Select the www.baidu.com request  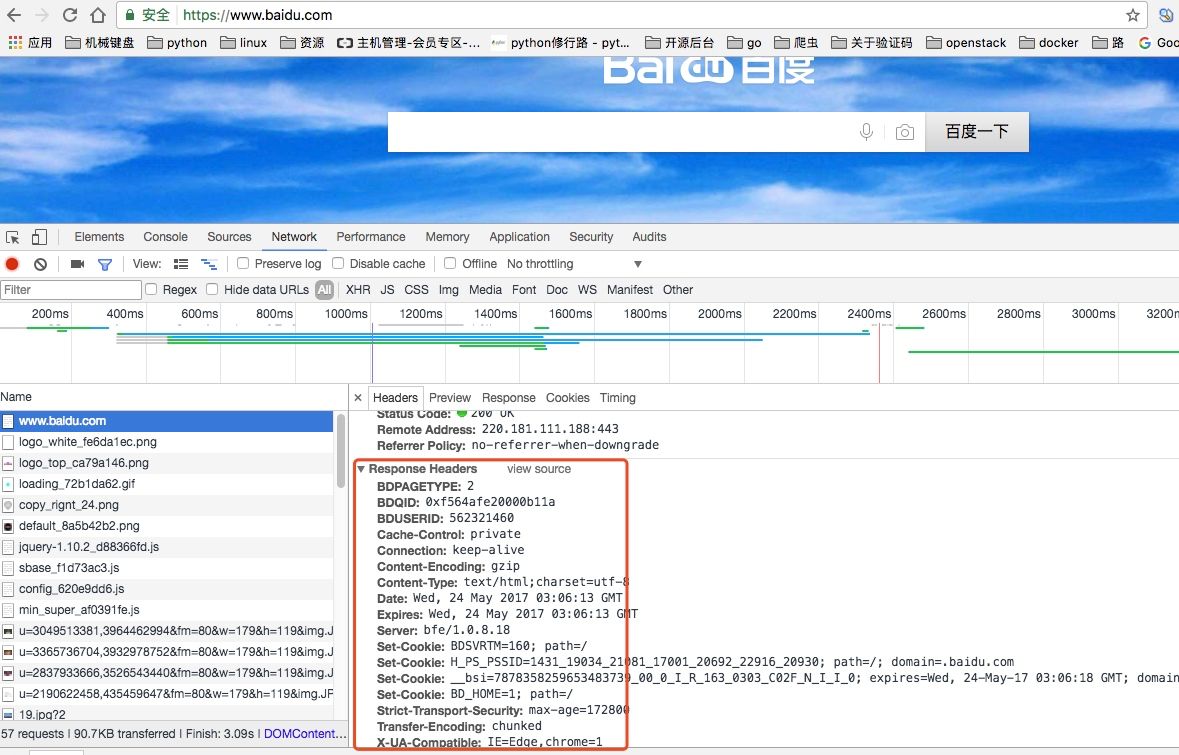[166, 421]
